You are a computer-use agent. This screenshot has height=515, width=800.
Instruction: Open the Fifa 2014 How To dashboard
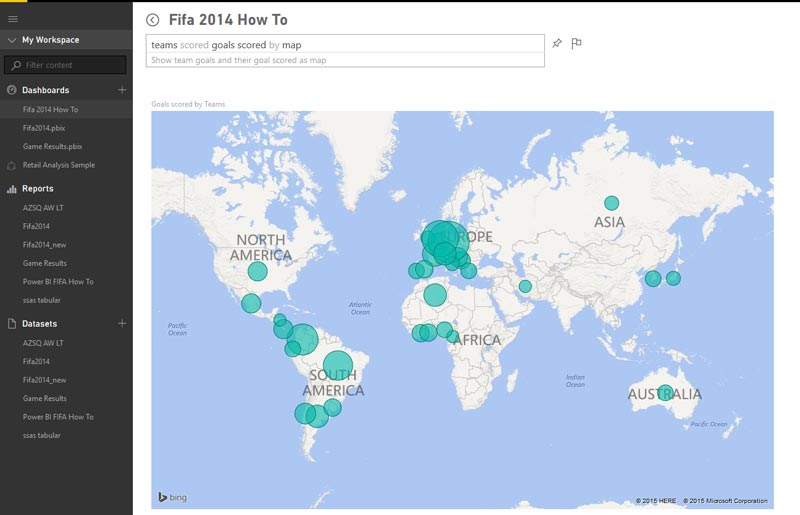click(51, 109)
